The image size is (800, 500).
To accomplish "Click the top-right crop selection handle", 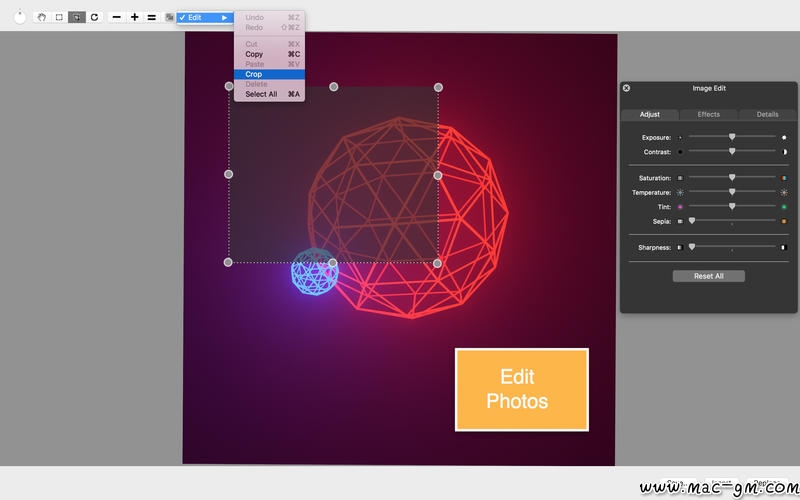I will point(438,87).
